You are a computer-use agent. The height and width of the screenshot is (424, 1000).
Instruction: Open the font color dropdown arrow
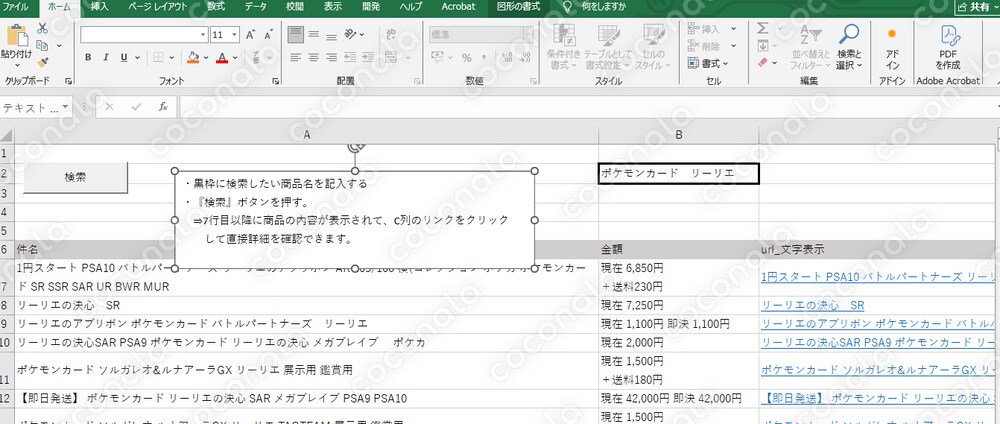[235, 58]
